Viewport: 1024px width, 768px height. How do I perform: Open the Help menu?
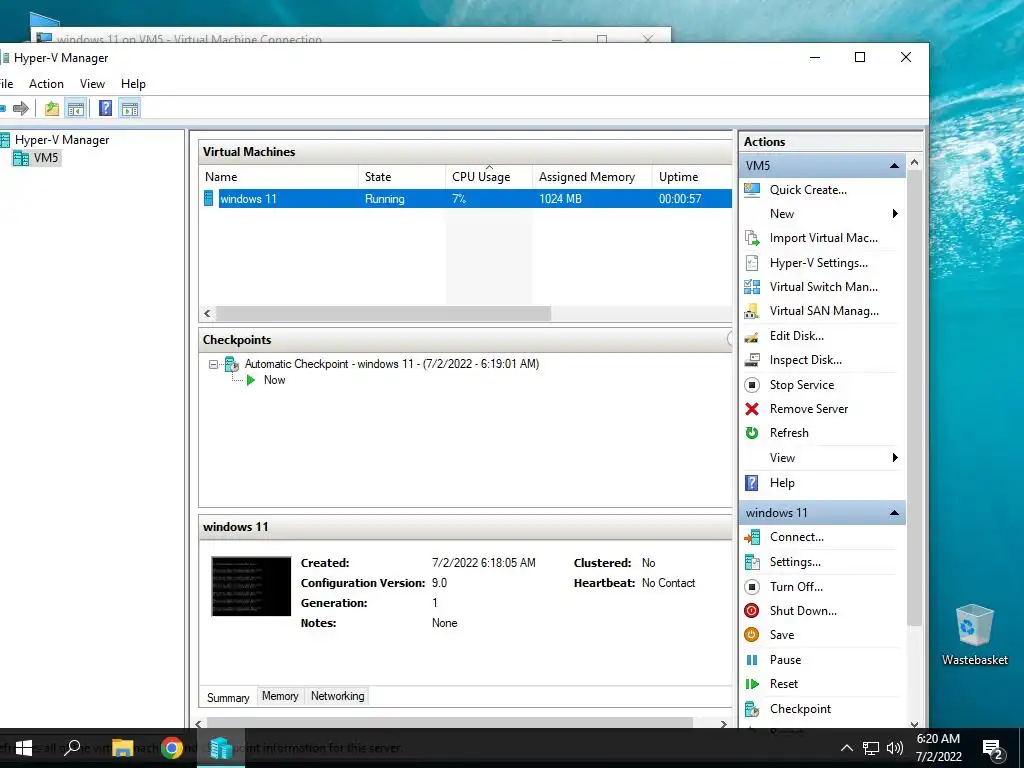pos(133,84)
